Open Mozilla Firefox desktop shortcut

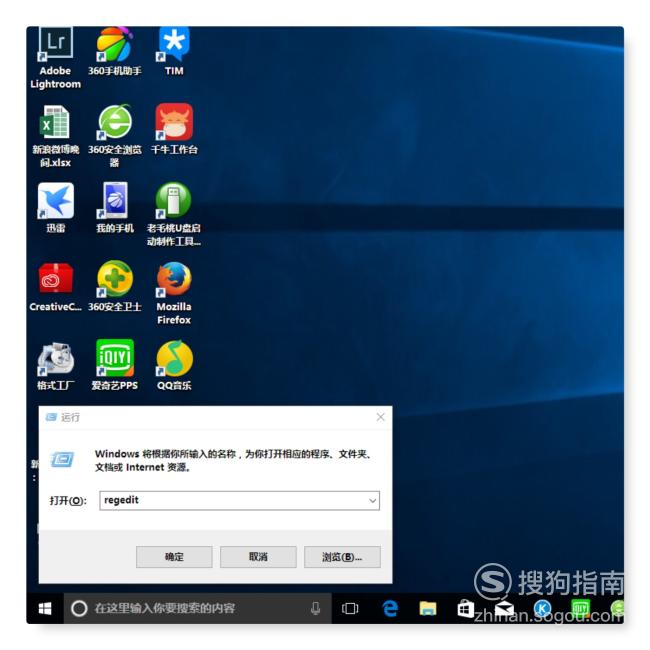pyautogui.click(x=174, y=293)
